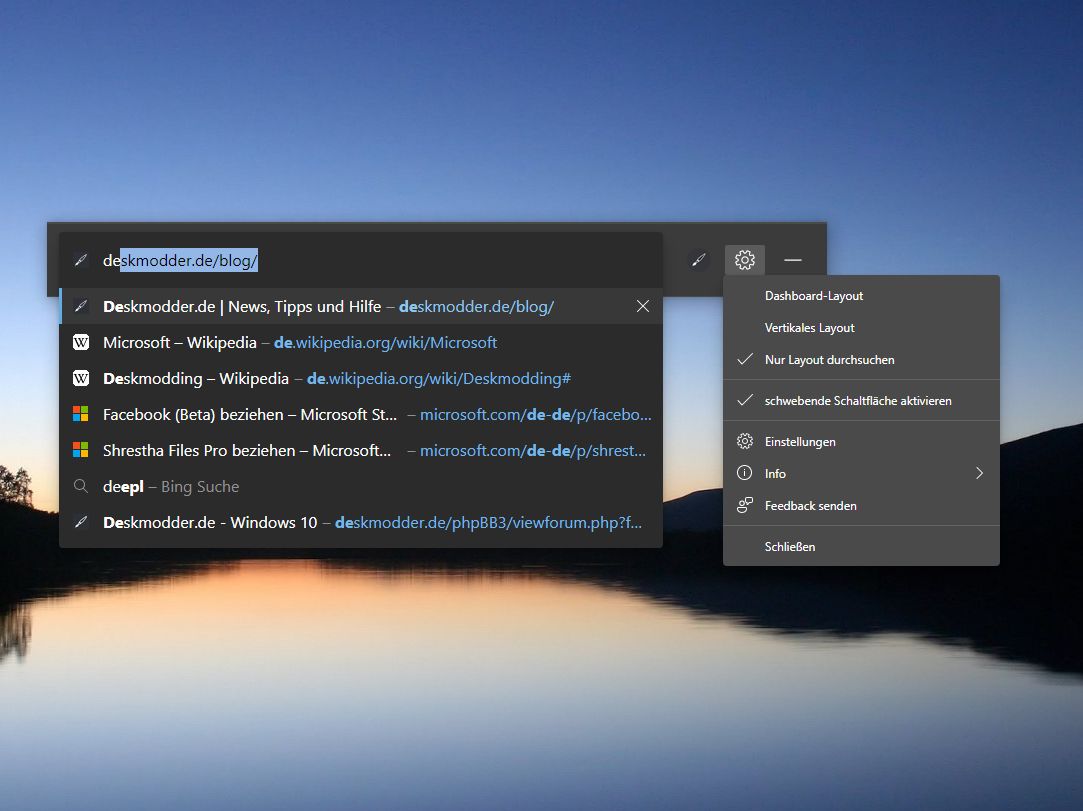Viewport: 1083px width, 811px height.
Task: Open Shrestha Files Pro Microsoft Store suggestion
Action: pyautogui.click(x=361, y=450)
